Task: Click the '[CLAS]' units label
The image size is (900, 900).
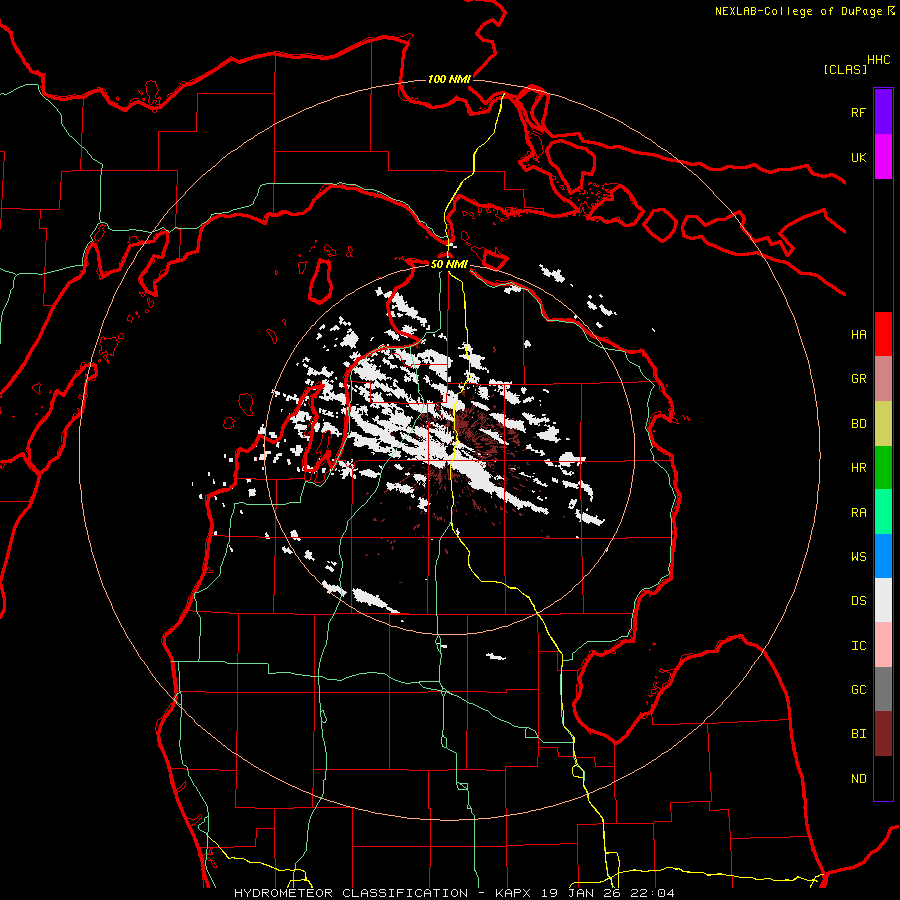Action: 845,69
